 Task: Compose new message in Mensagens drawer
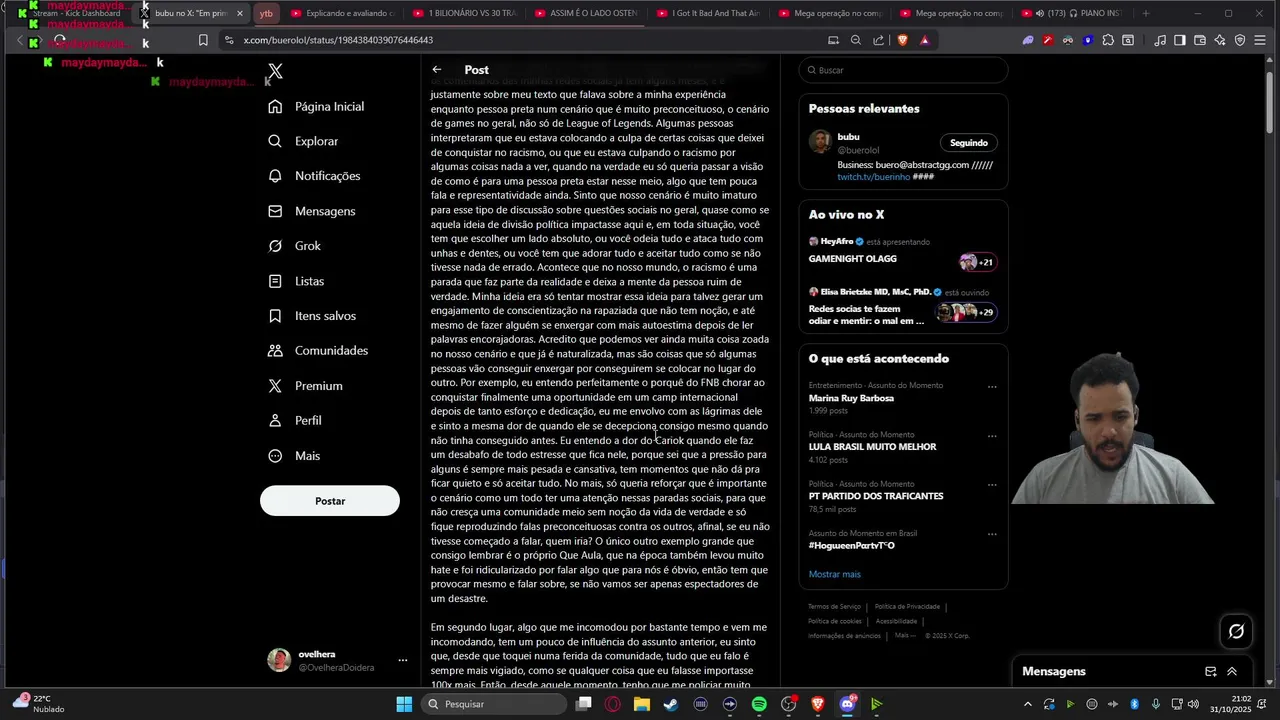[x=1211, y=672]
